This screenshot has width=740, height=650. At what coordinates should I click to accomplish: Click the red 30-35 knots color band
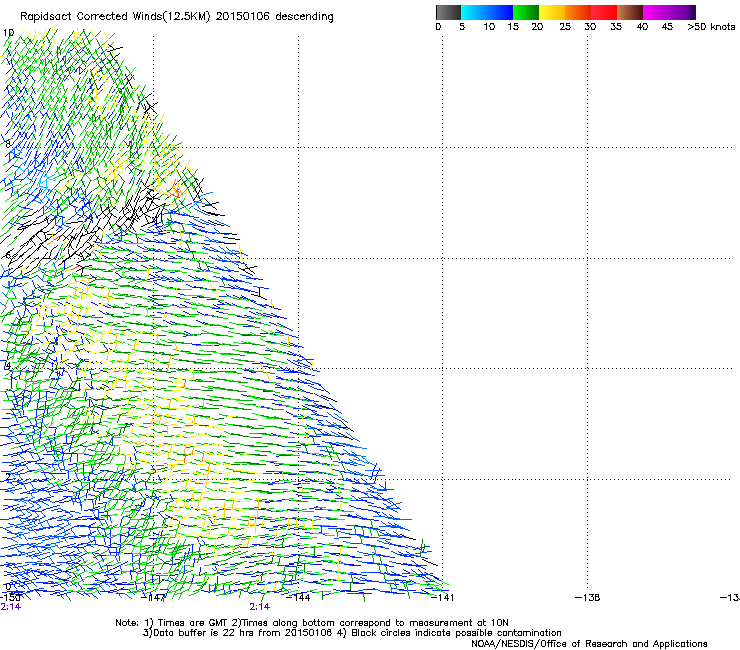(604, 12)
